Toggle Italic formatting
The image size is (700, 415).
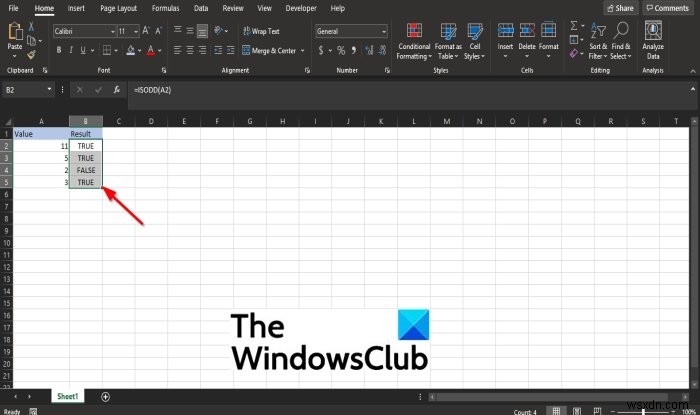[71, 50]
